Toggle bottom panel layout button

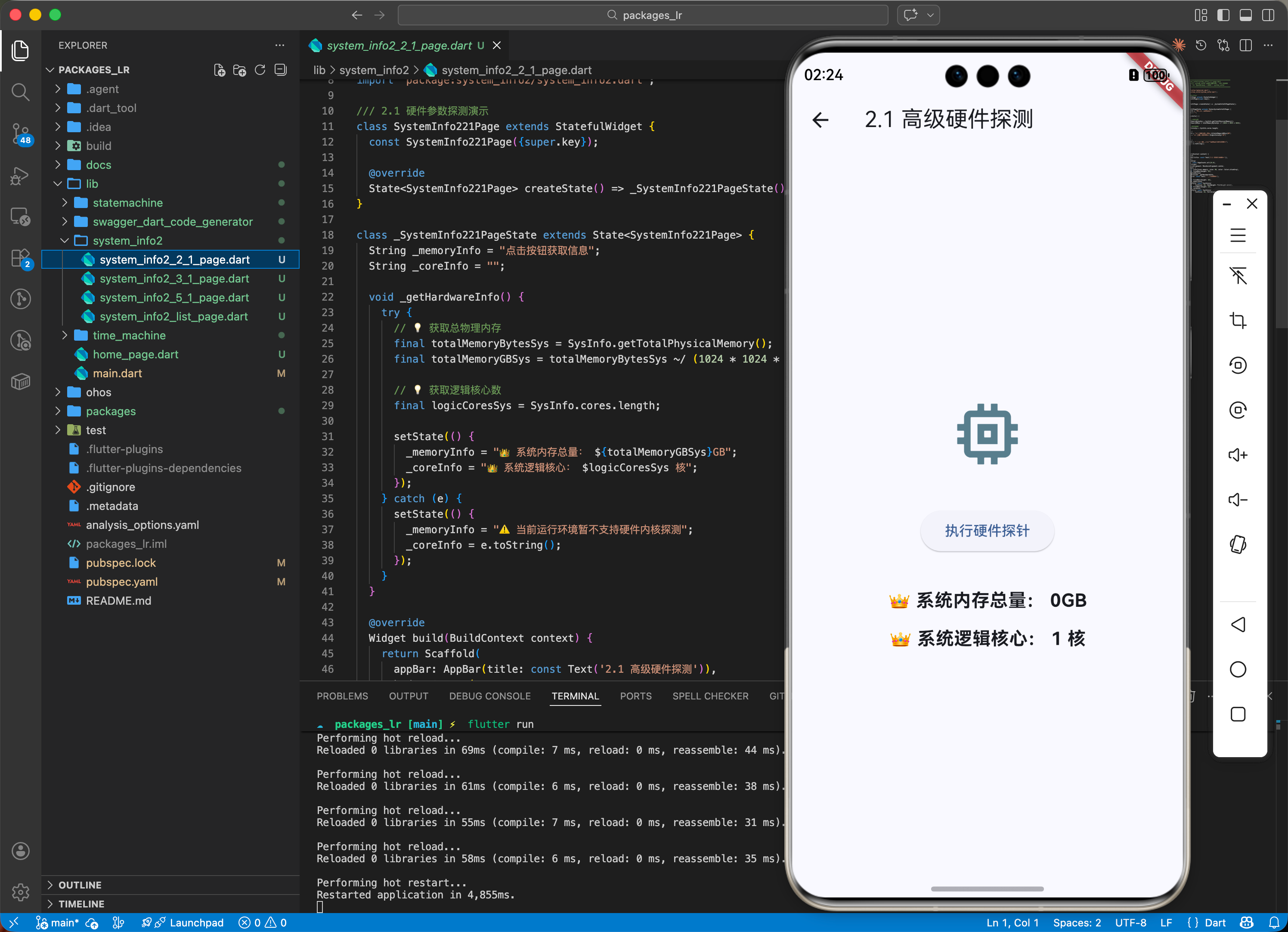point(1245,16)
